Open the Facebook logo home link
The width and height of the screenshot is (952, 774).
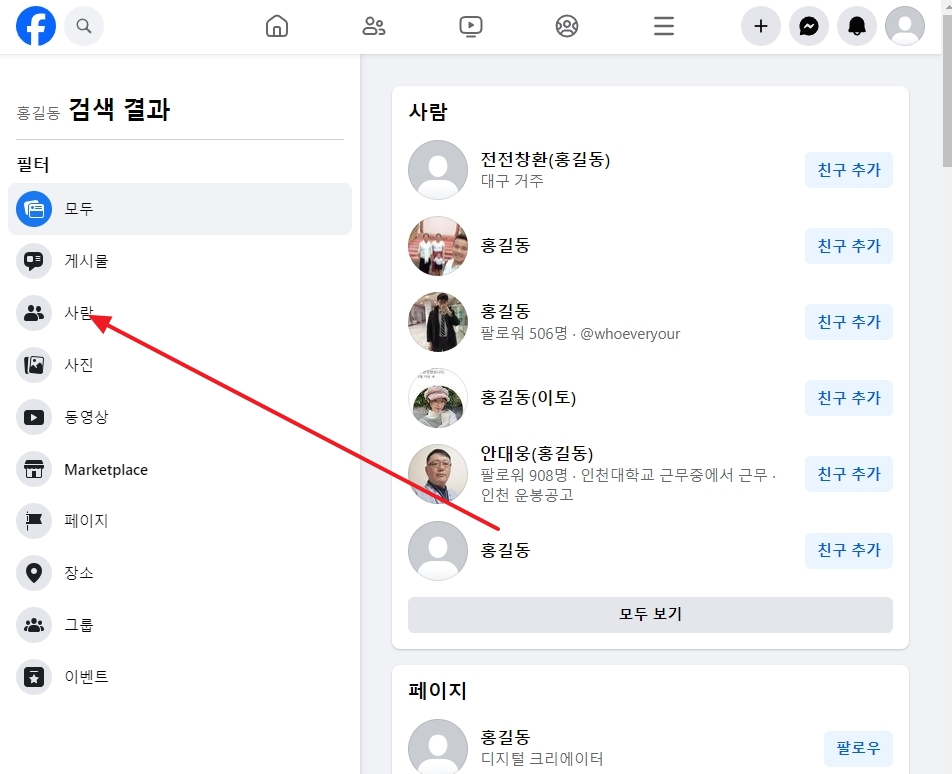coord(36,26)
